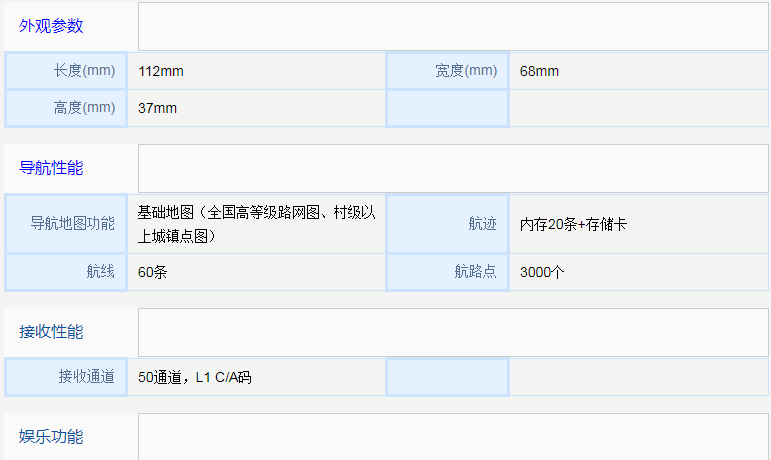Click the 航路点 label cell

click(x=447, y=272)
